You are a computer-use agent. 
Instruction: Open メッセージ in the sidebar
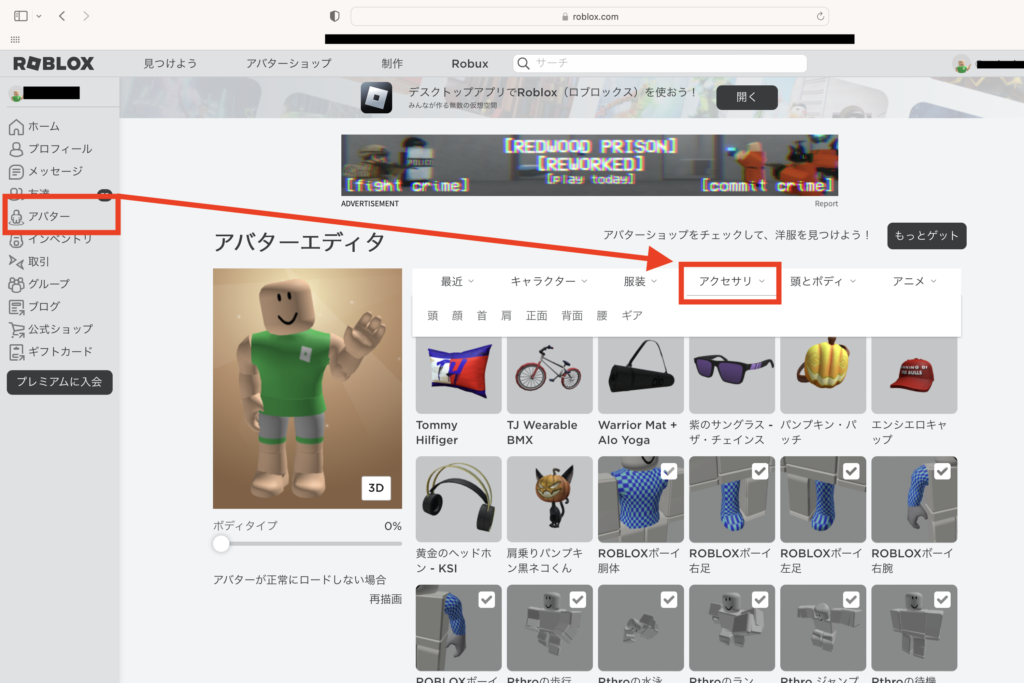coord(46,171)
